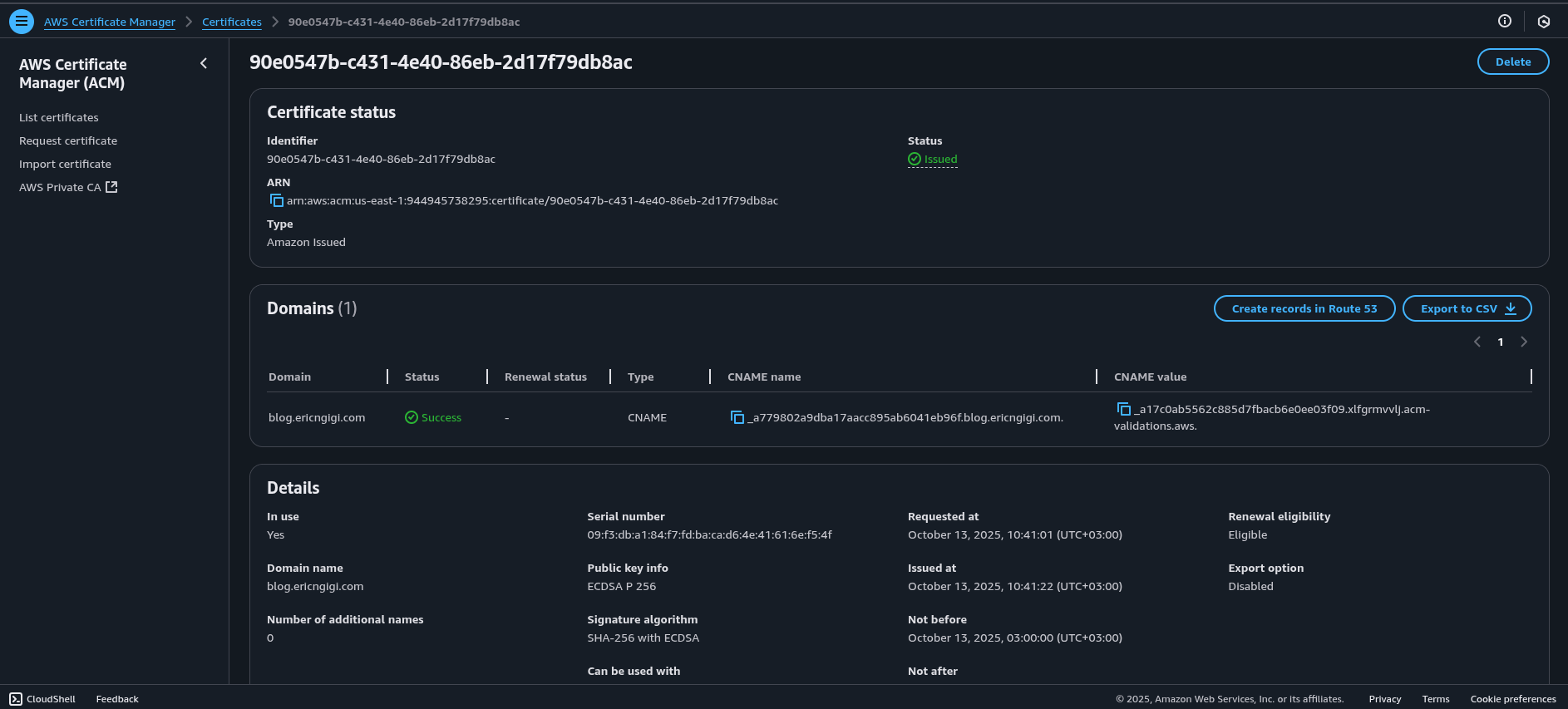
Task: Click the external link icon beside AWS Private CA
Action: [111, 187]
